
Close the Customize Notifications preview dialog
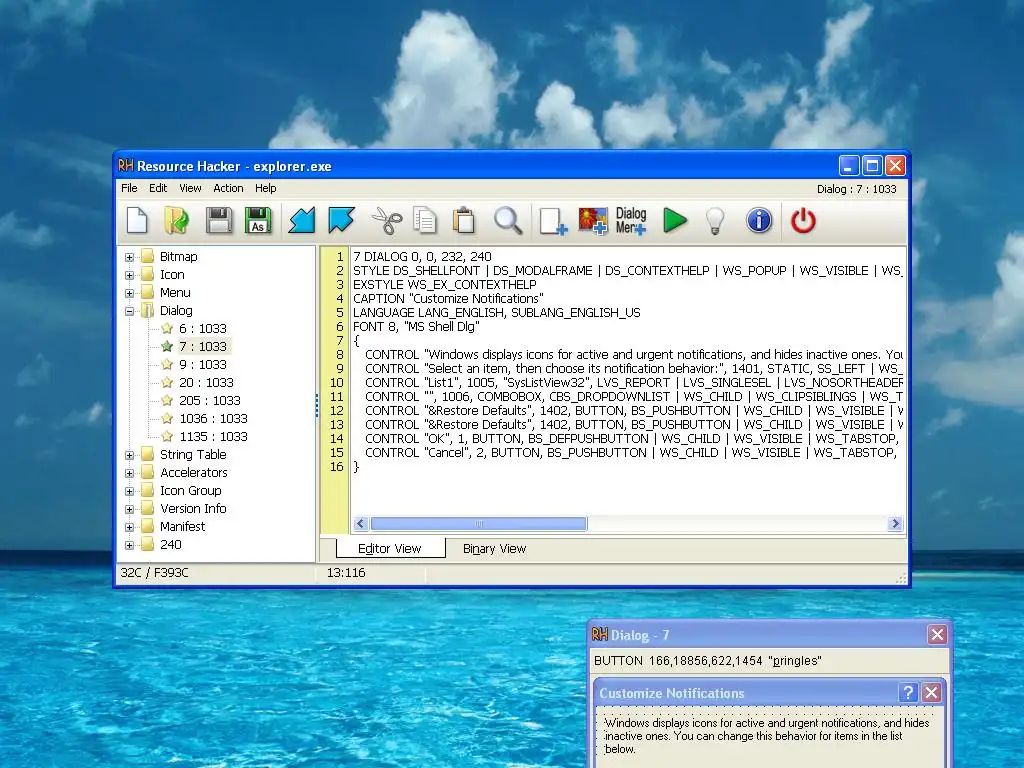[x=931, y=692]
